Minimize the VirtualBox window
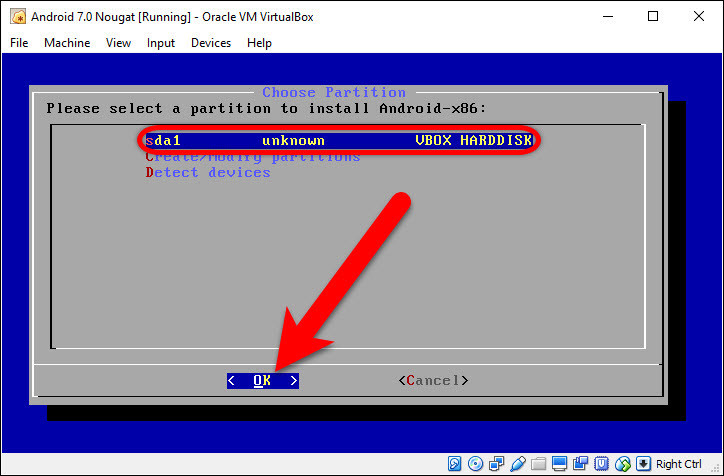 click(x=608, y=17)
